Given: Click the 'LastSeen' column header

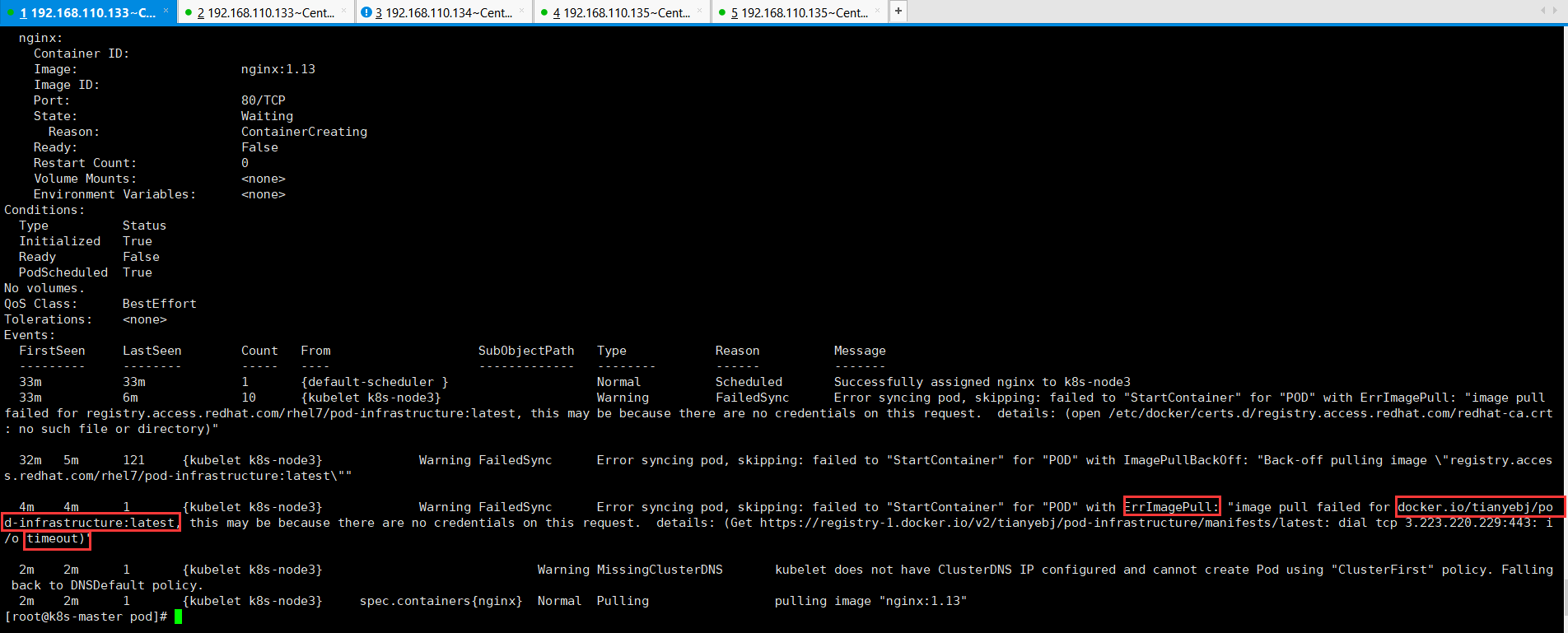Looking at the screenshot, I should pos(152,351).
